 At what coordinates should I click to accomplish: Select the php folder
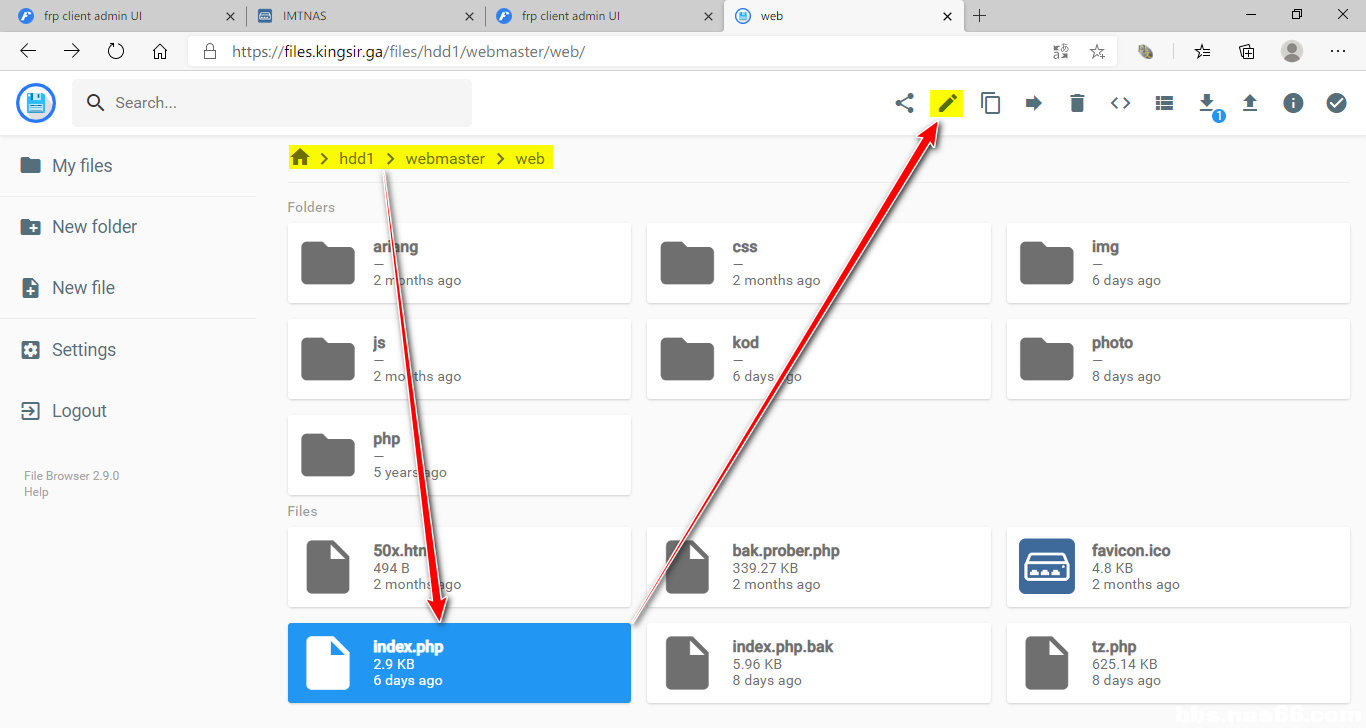point(459,455)
